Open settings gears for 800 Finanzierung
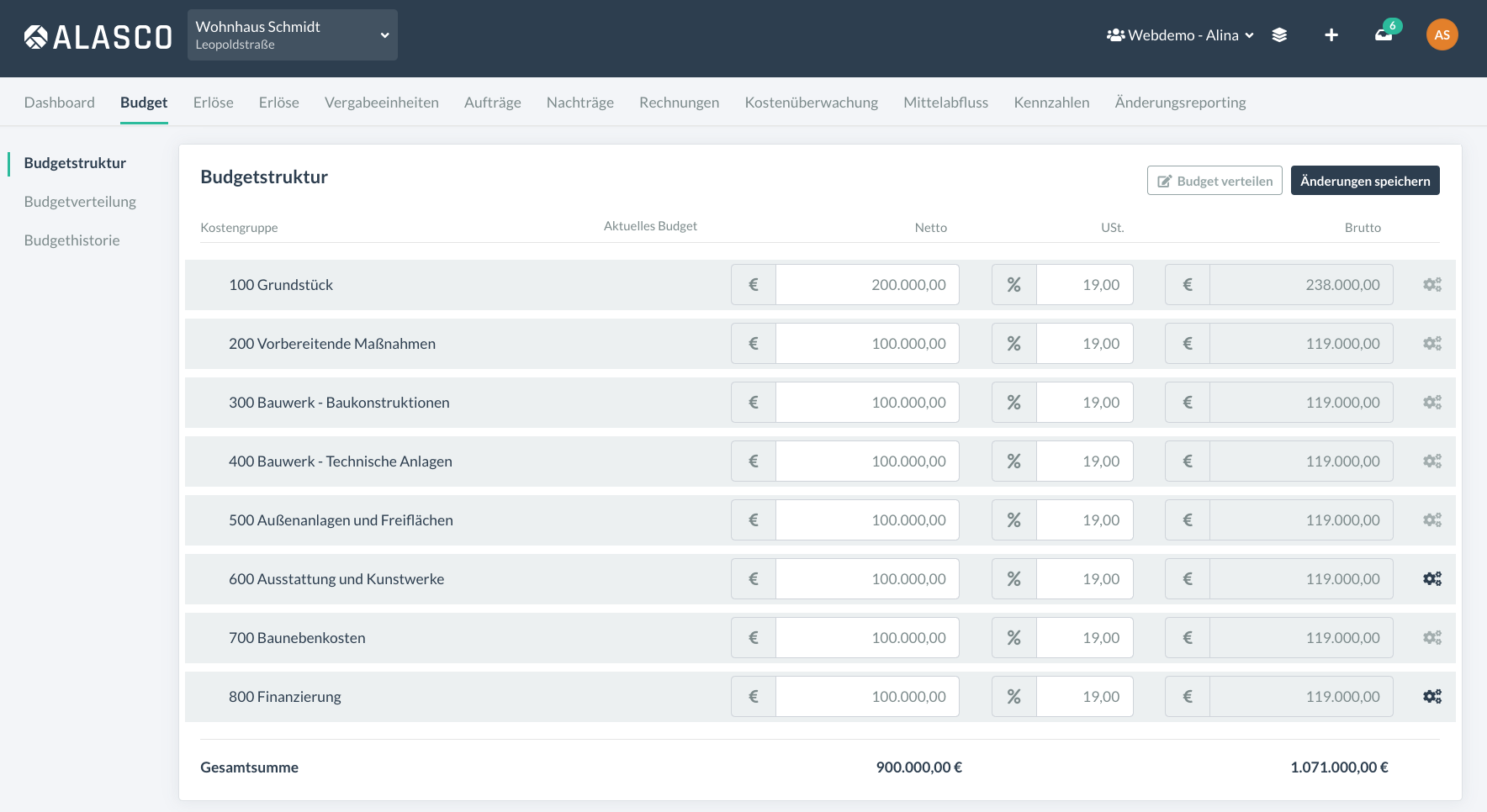Viewport: 1487px width, 812px height. click(1432, 697)
